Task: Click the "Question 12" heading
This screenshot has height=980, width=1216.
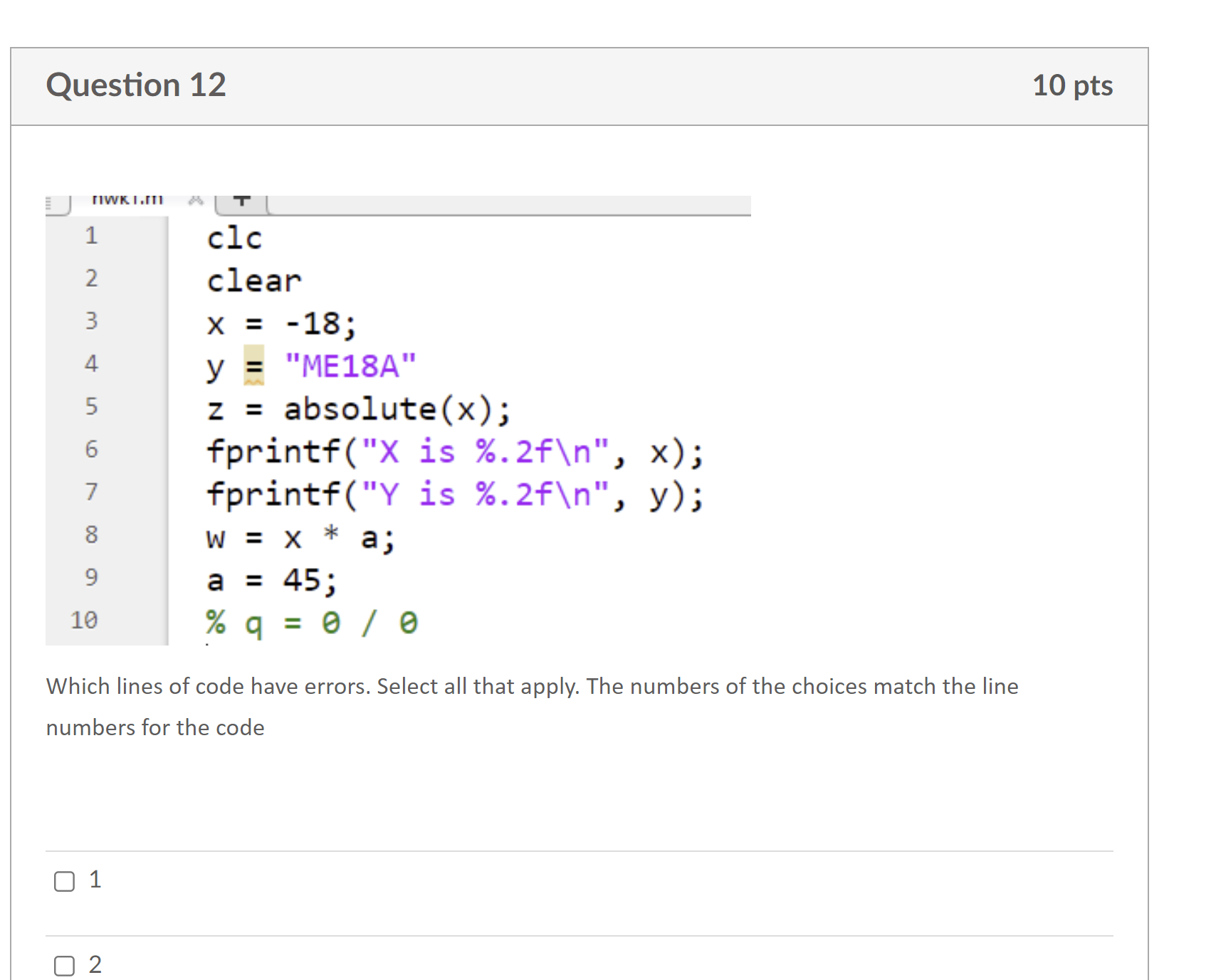Action: pyautogui.click(x=136, y=85)
